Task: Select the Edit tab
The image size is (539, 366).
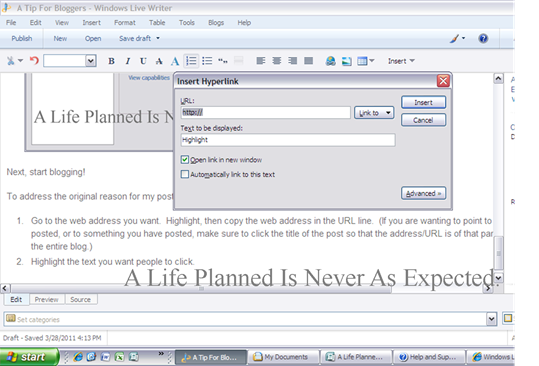Action: pyautogui.click(x=16, y=299)
